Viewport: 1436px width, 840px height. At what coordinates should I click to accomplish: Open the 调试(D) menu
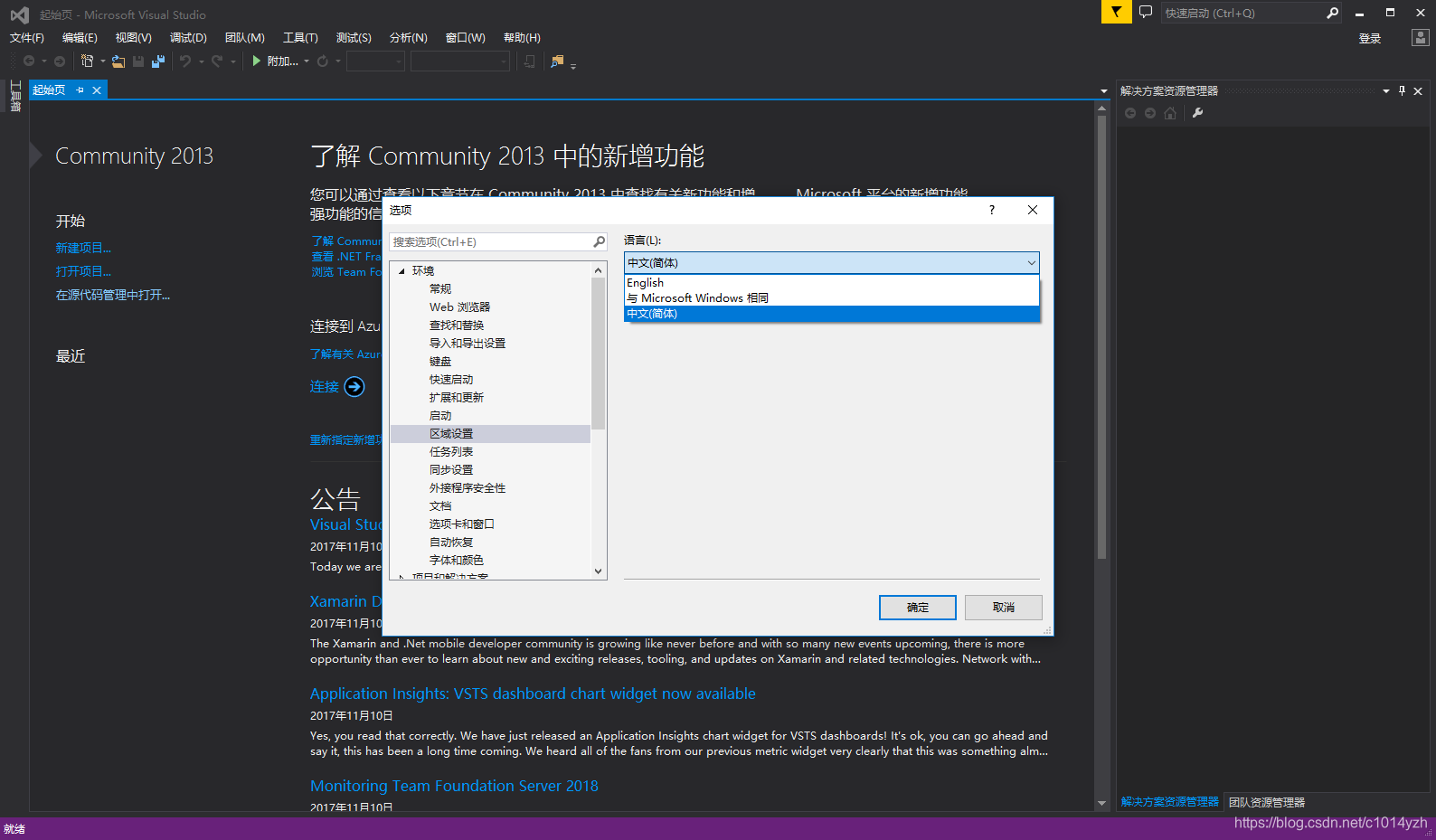[x=188, y=37]
